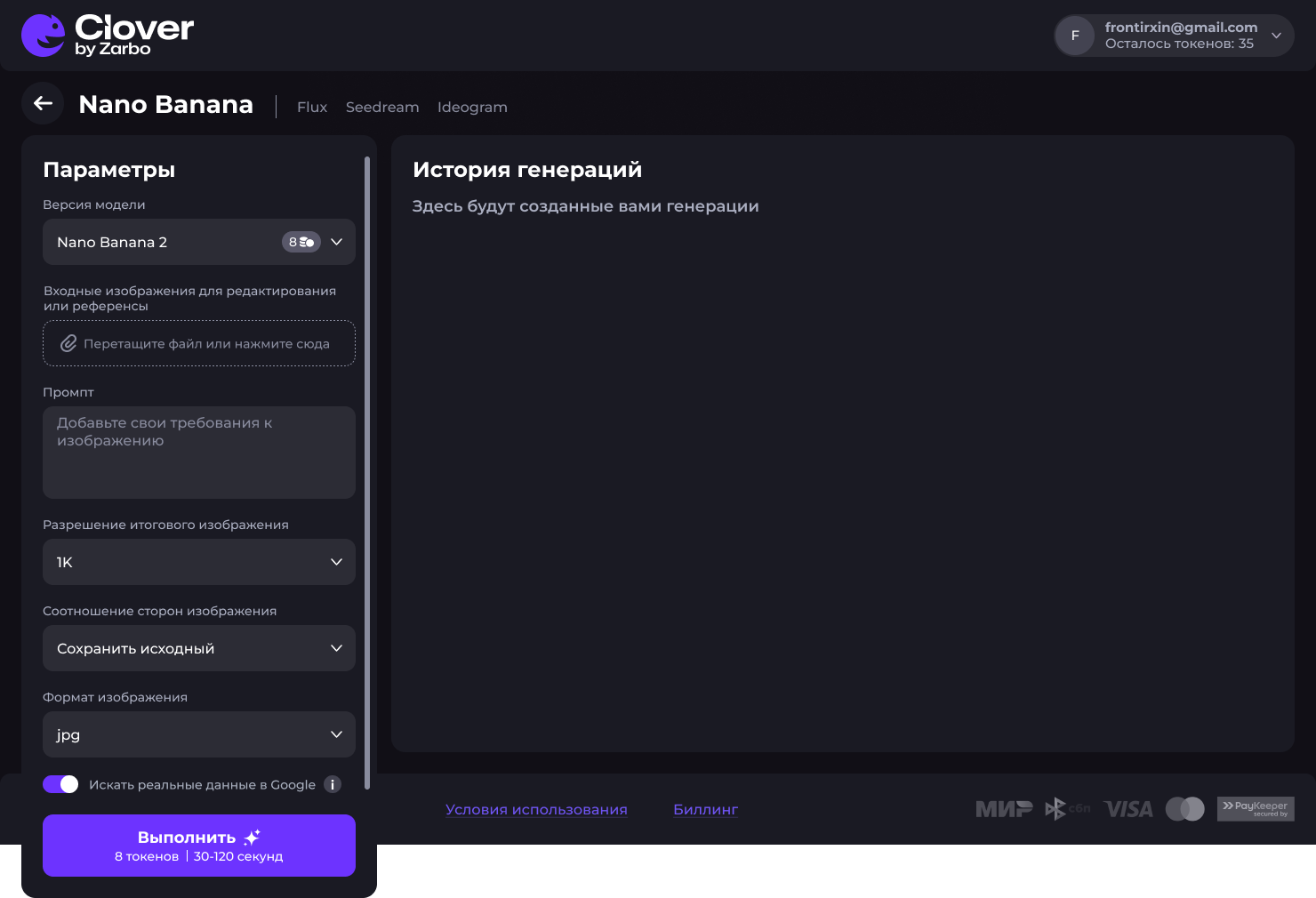Image resolution: width=1316 pixels, height=898 pixels.
Task: Click the file upload drop zone
Action: coord(199,343)
